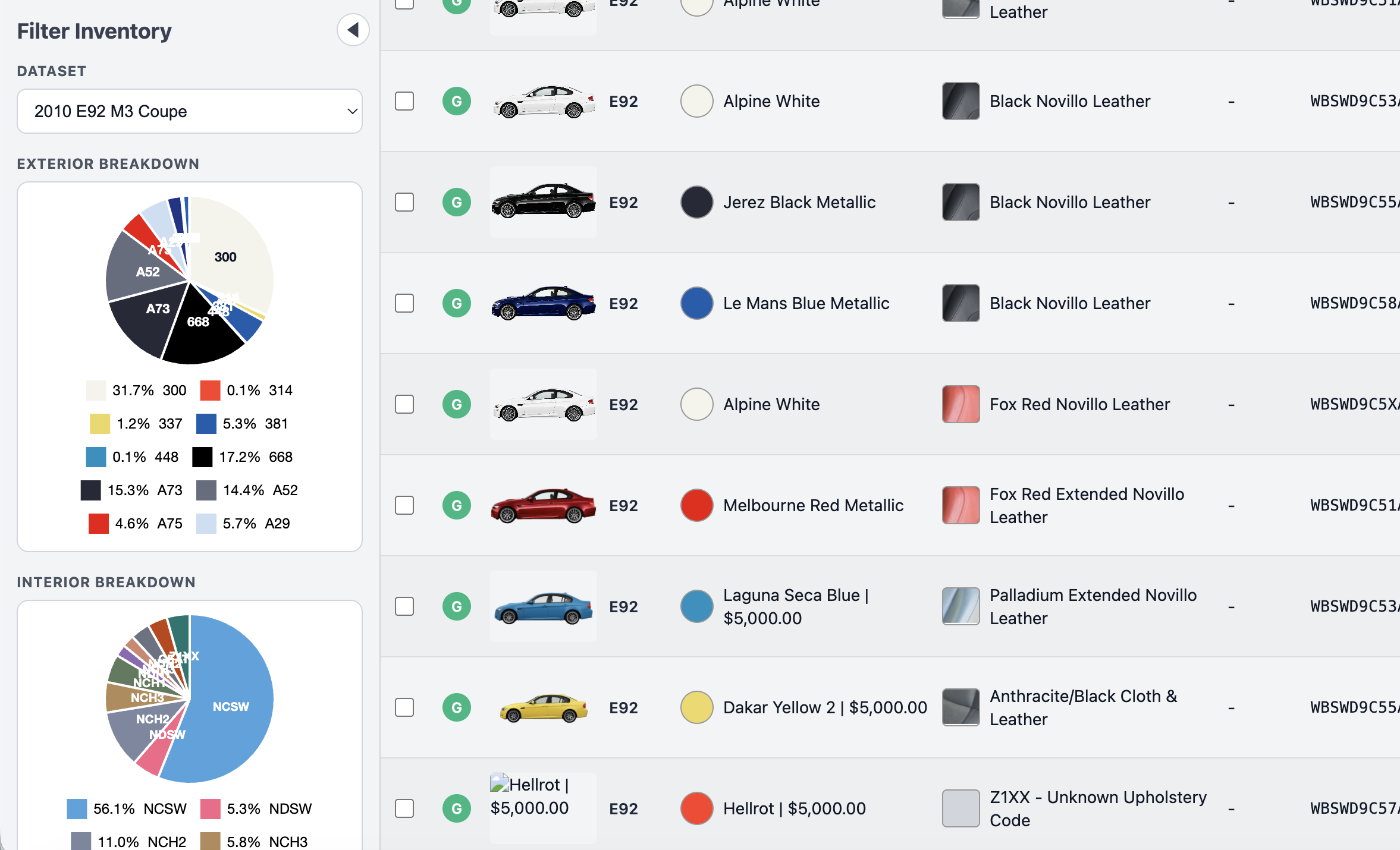Screen dimensions: 1400x850
Task: Click the Laguna Seca Blue exterior color circle
Action: tap(697, 606)
